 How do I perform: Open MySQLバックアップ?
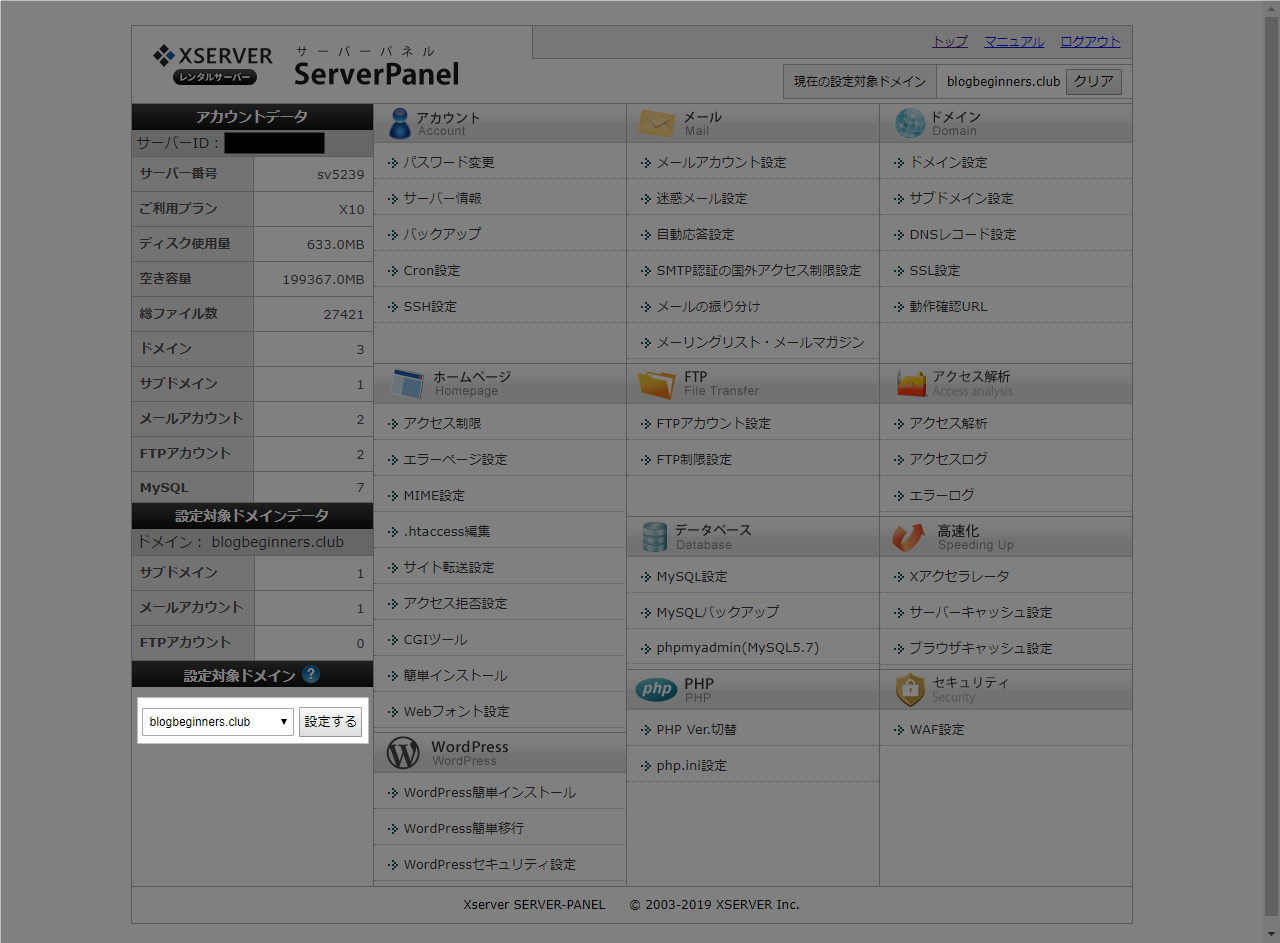click(717, 612)
